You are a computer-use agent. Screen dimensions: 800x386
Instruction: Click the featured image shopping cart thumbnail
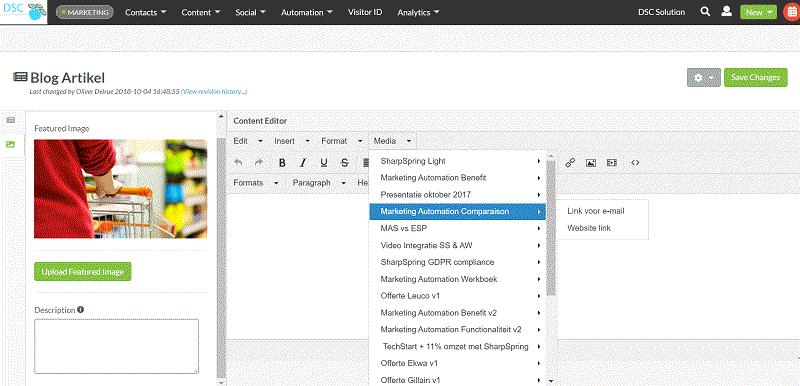(120, 189)
